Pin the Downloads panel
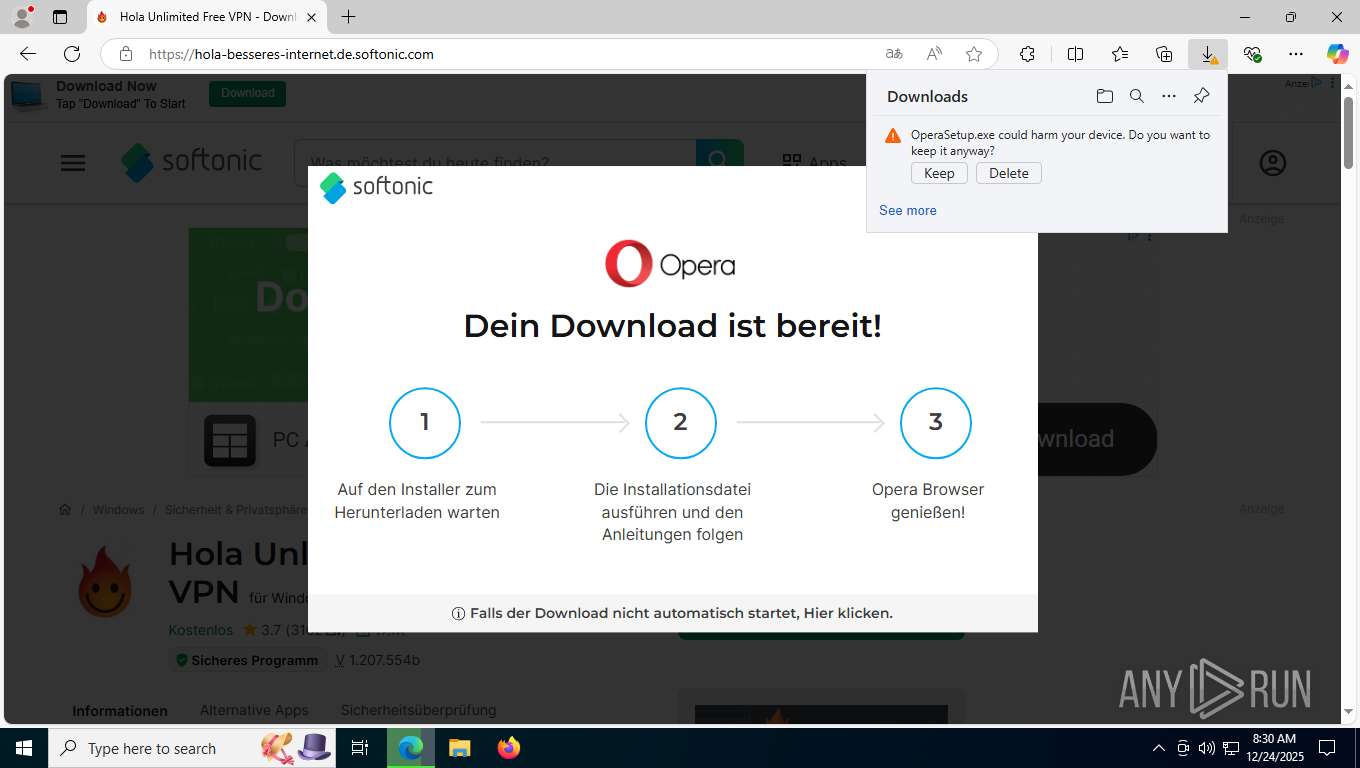 coord(1202,96)
